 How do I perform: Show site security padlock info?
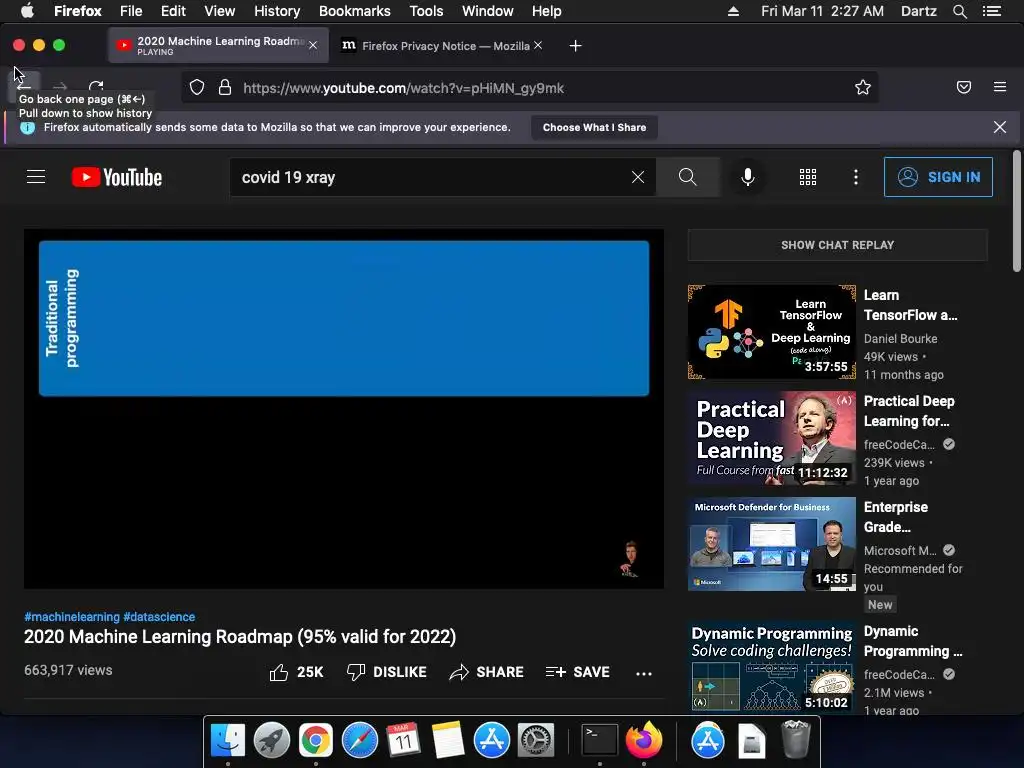225,88
